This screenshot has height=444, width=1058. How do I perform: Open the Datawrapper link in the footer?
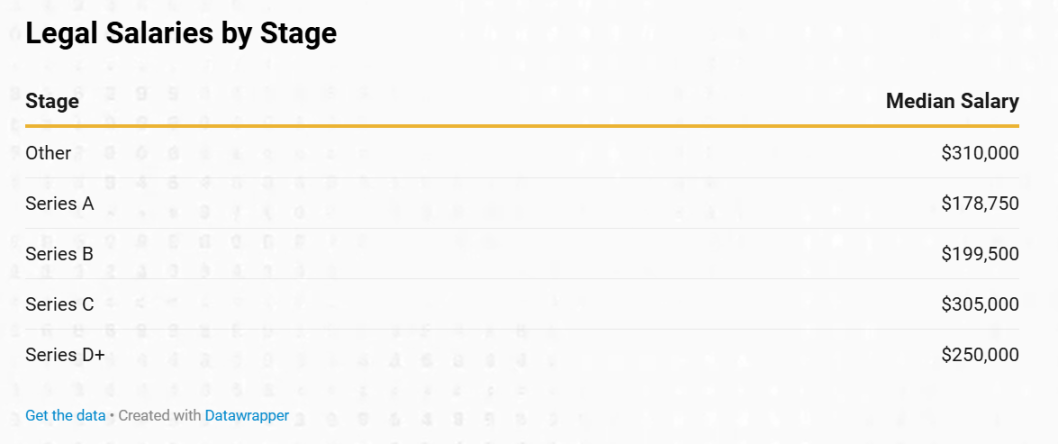click(246, 415)
